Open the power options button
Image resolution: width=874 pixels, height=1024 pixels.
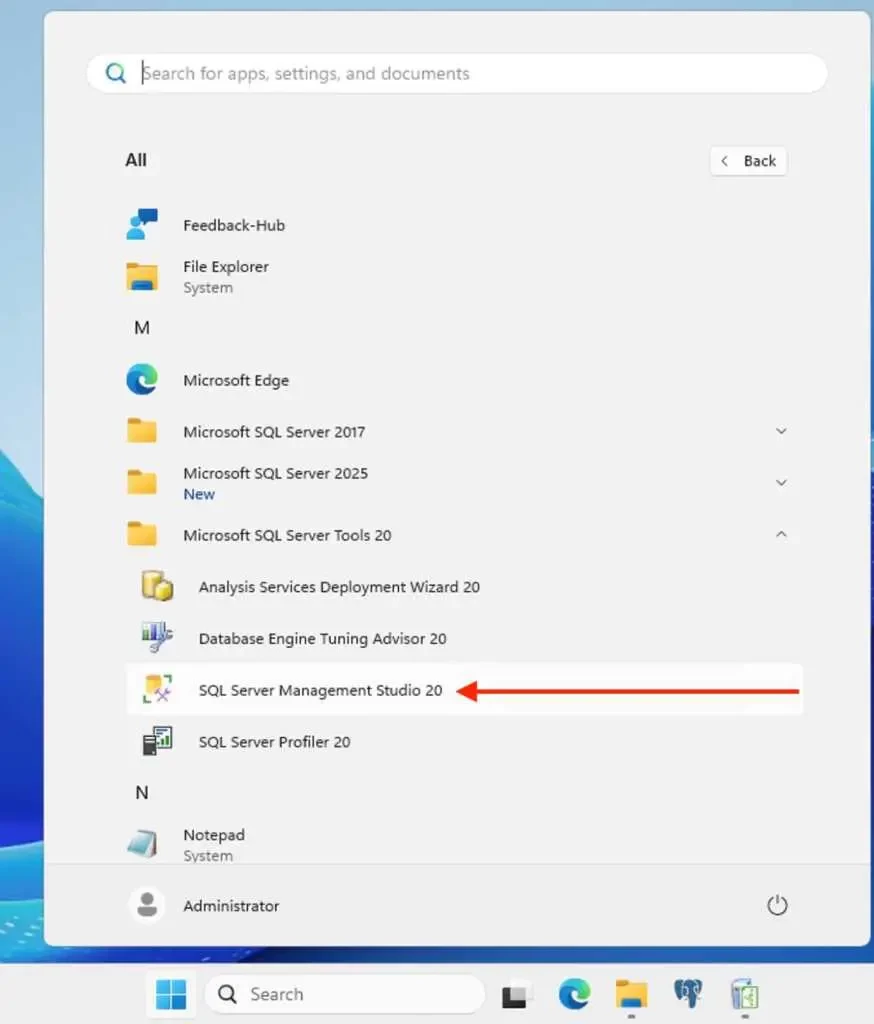pyautogui.click(x=777, y=905)
